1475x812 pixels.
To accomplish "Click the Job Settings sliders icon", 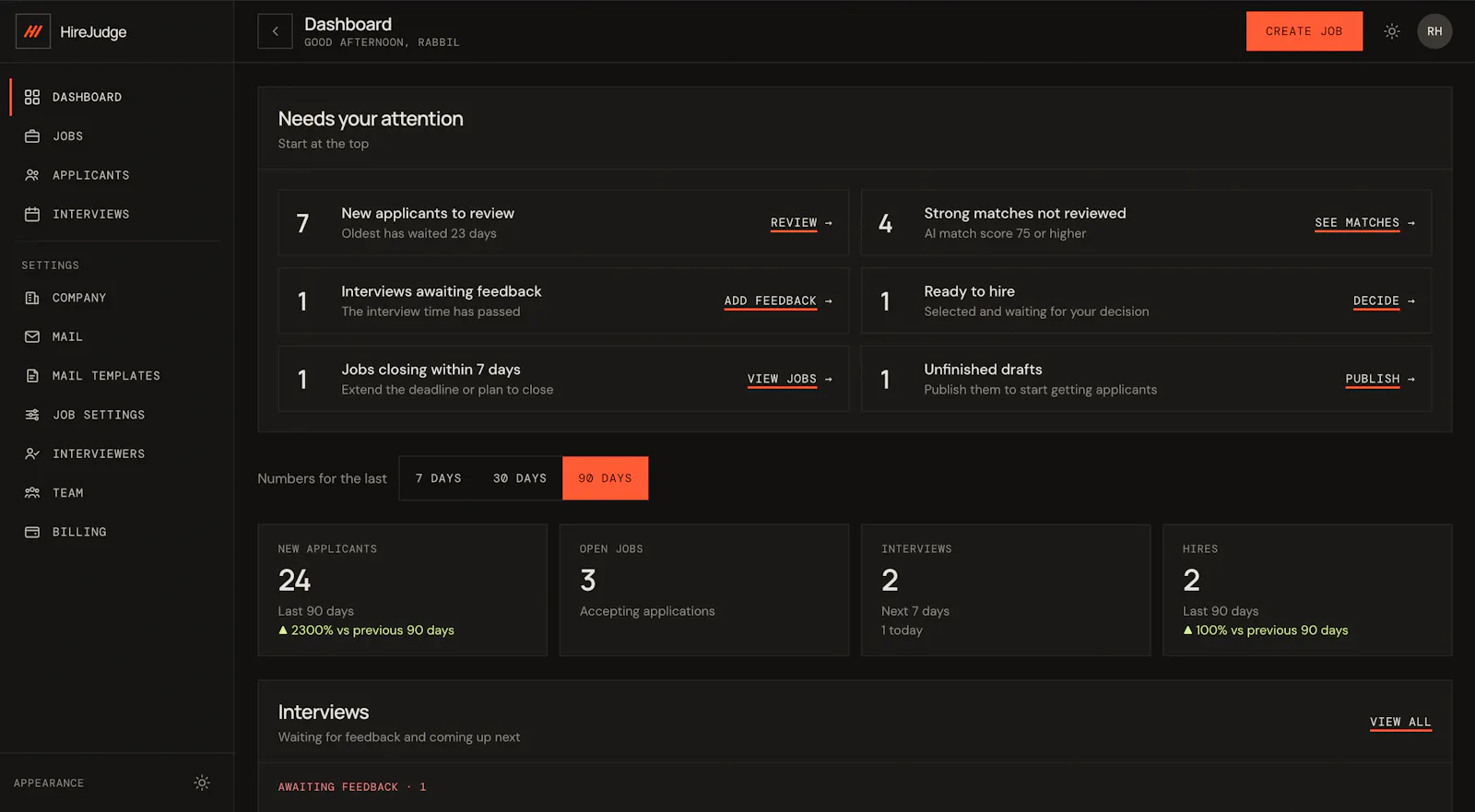I will point(32,415).
